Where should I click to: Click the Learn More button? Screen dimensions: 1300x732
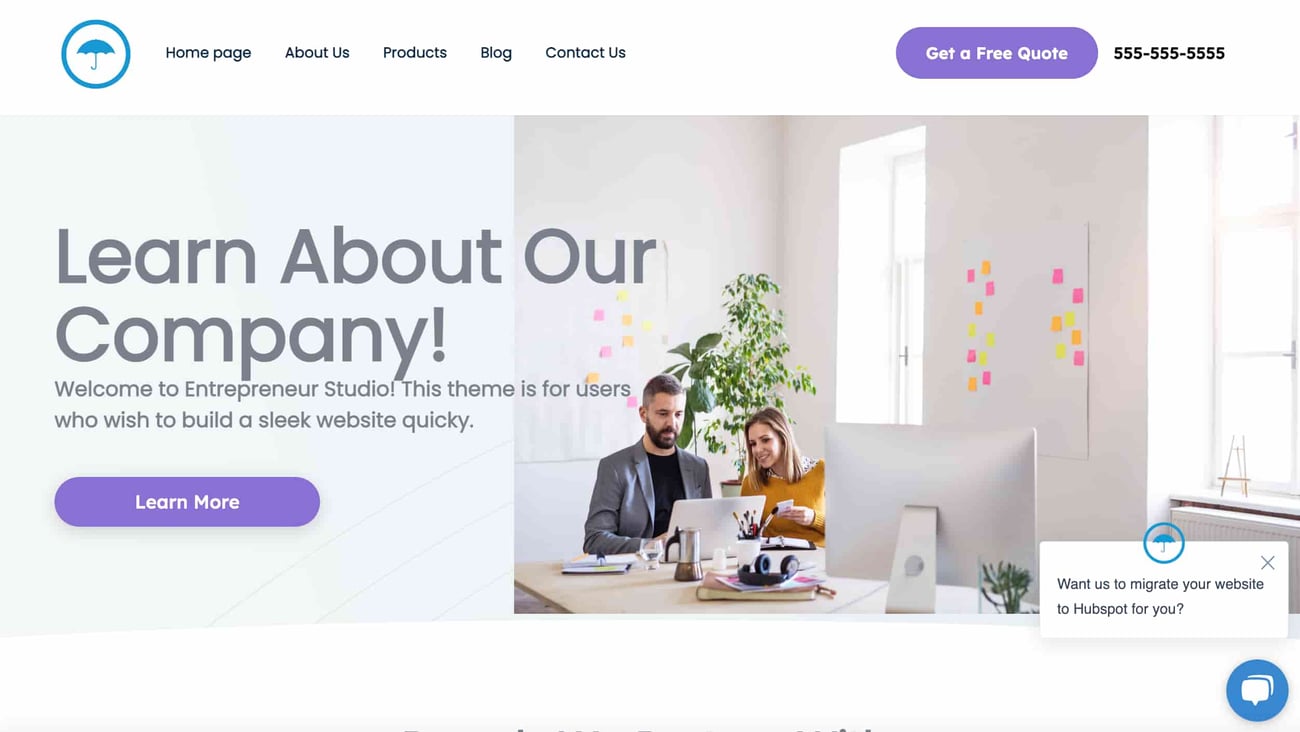pyautogui.click(x=187, y=502)
